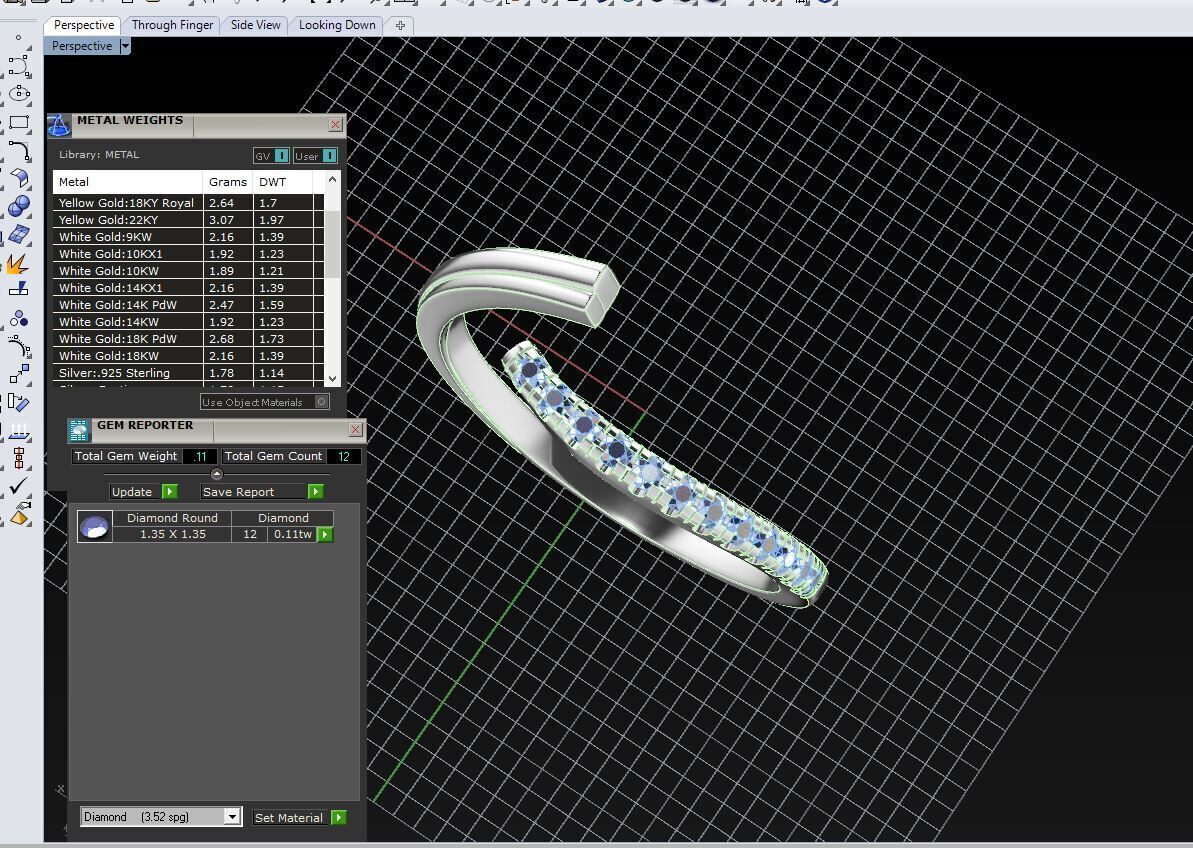The image size is (1193, 848).
Task: Select the Silver:.925 Sterling row
Action: point(189,373)
